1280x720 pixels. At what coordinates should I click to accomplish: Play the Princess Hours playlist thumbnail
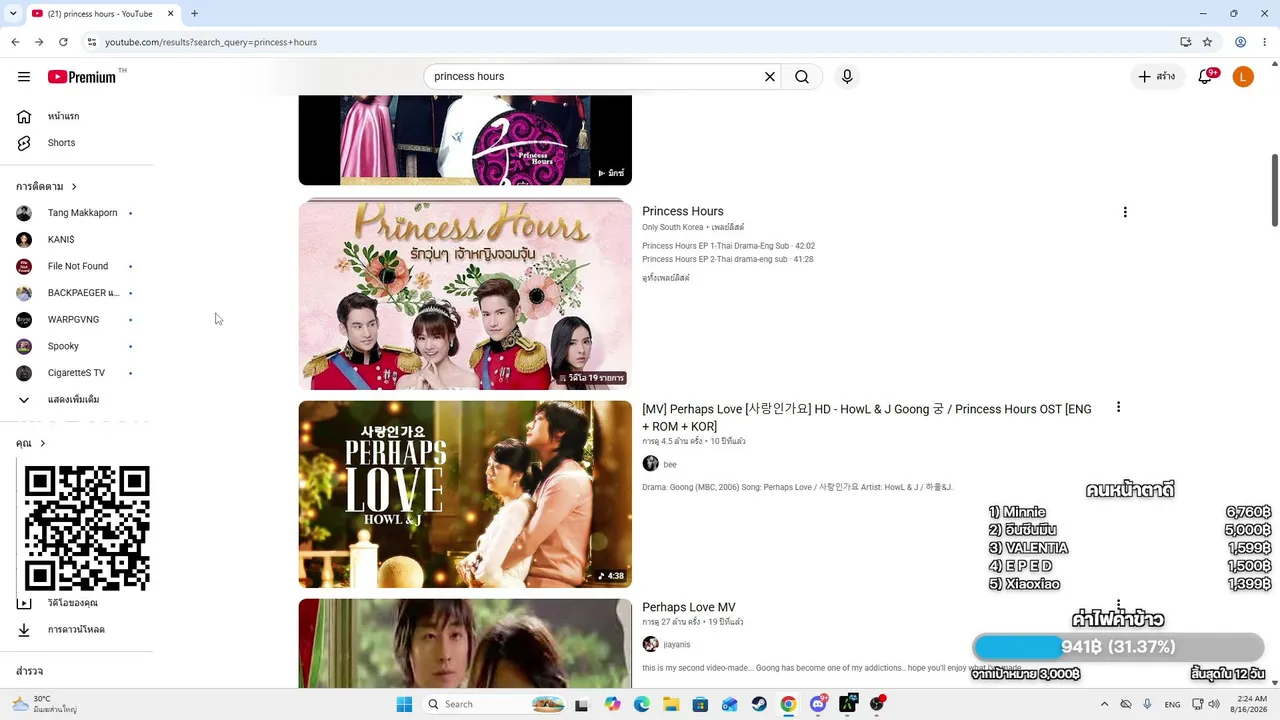pos(465,295)
